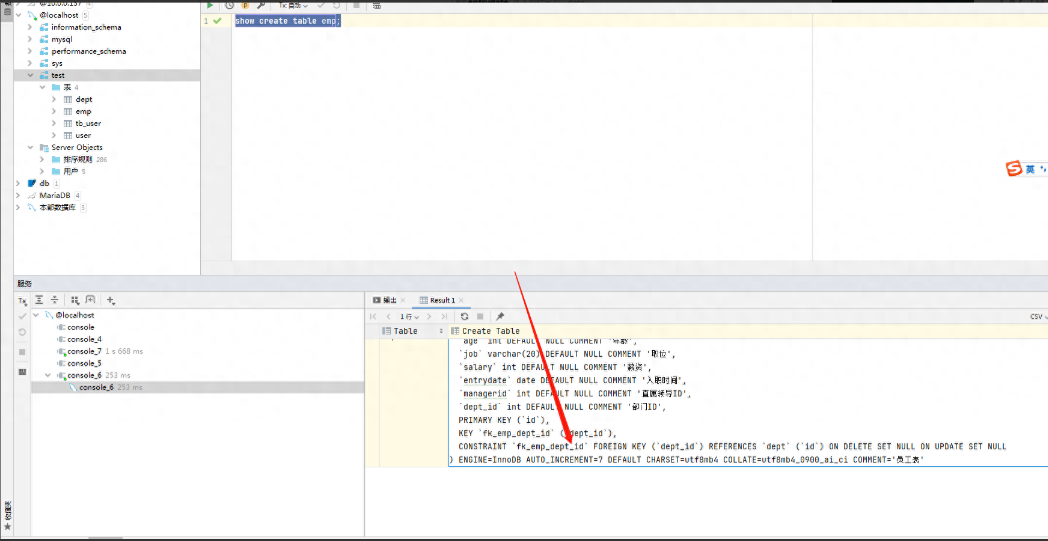This screenshot has width=1048, height=541.
Task: Collapse the Server Objects node
Action: 30,148
